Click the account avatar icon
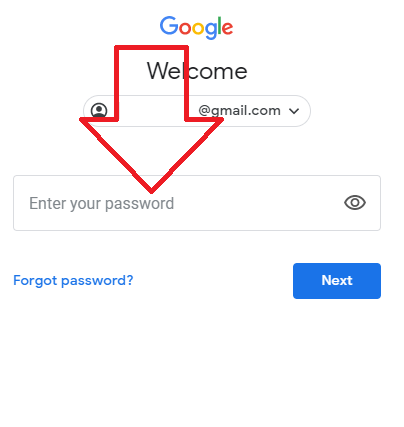404x427 pixels. point(99,110)
